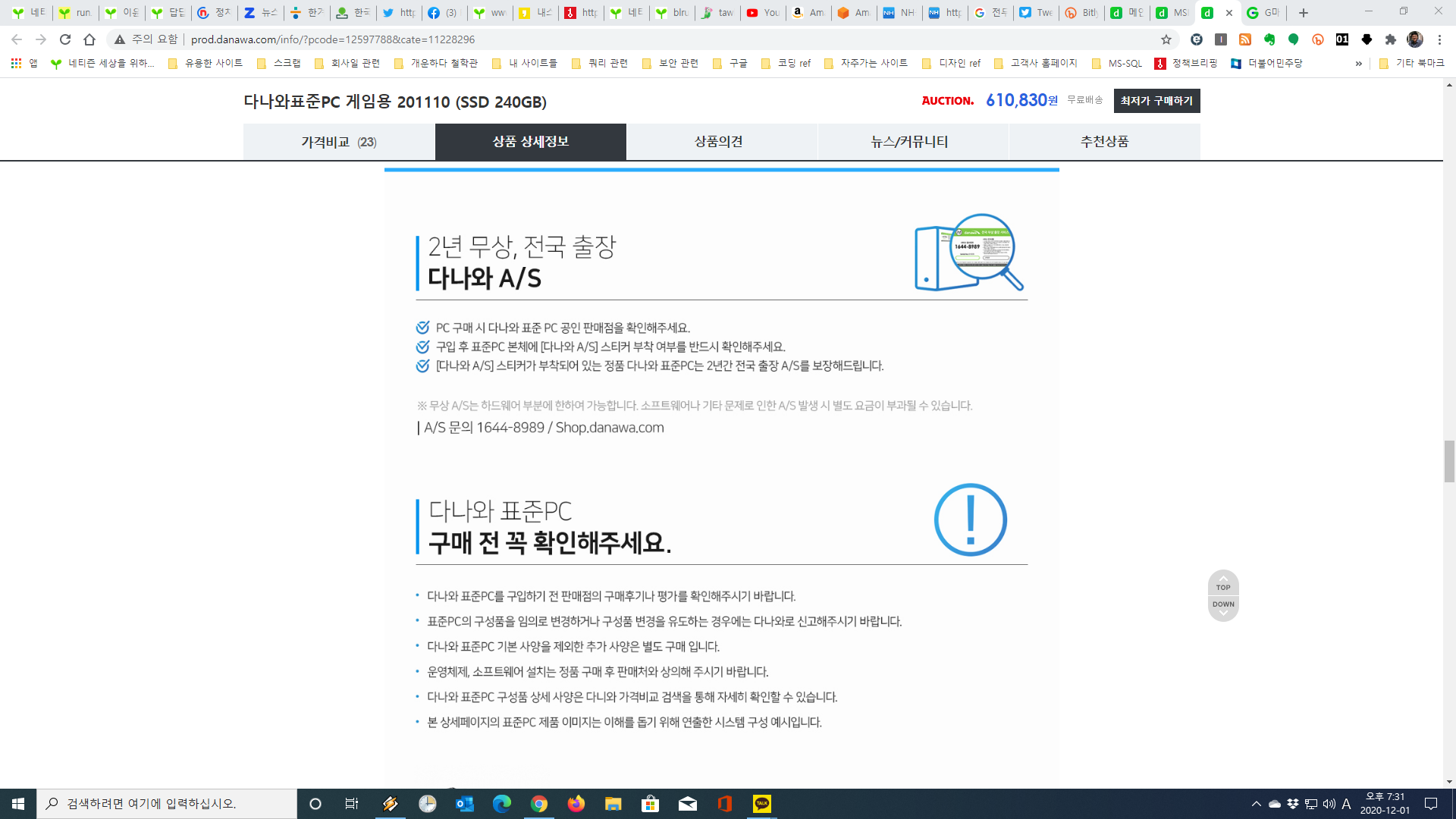Open Task View on the taskbar

(352, 804)
